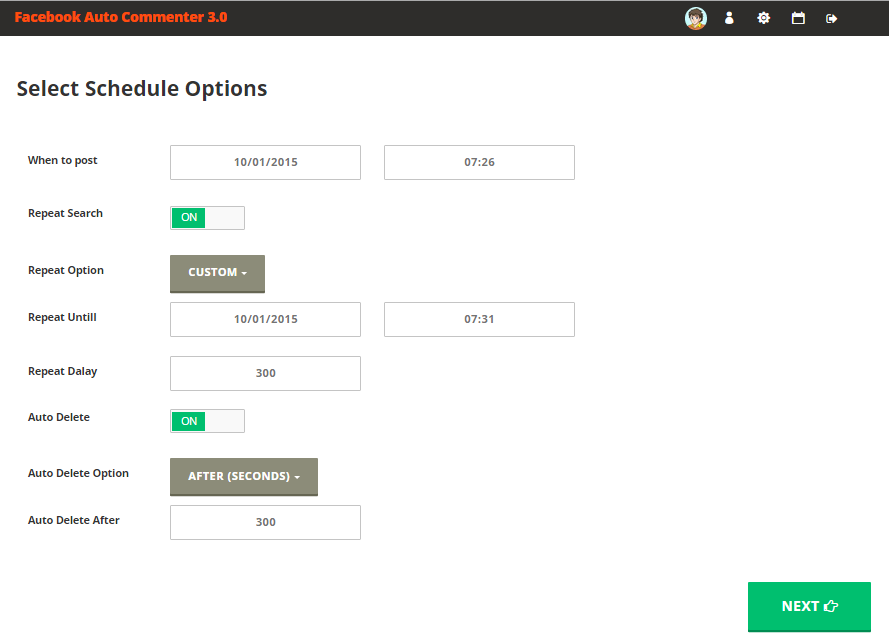Screen dimensions: 889x639
Task: Click the Repeat Untill time field
Action: click(x=479, y=320)
